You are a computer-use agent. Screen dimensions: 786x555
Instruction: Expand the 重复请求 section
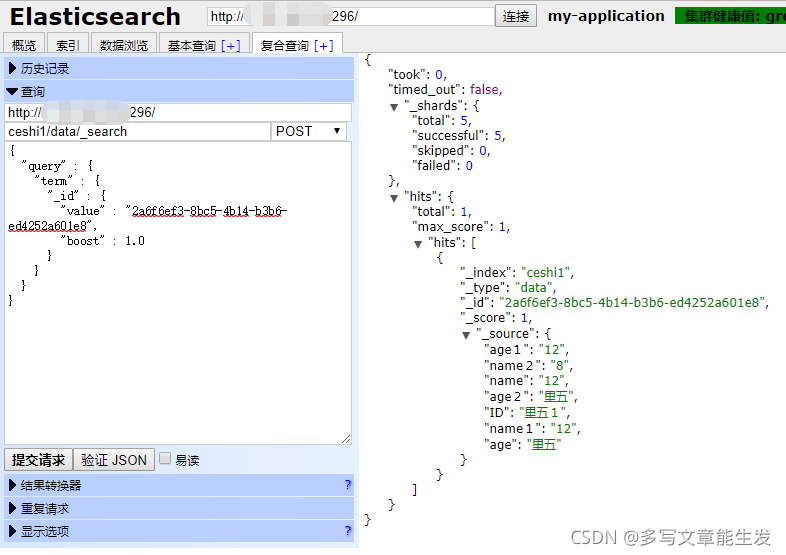click(179, 508)
